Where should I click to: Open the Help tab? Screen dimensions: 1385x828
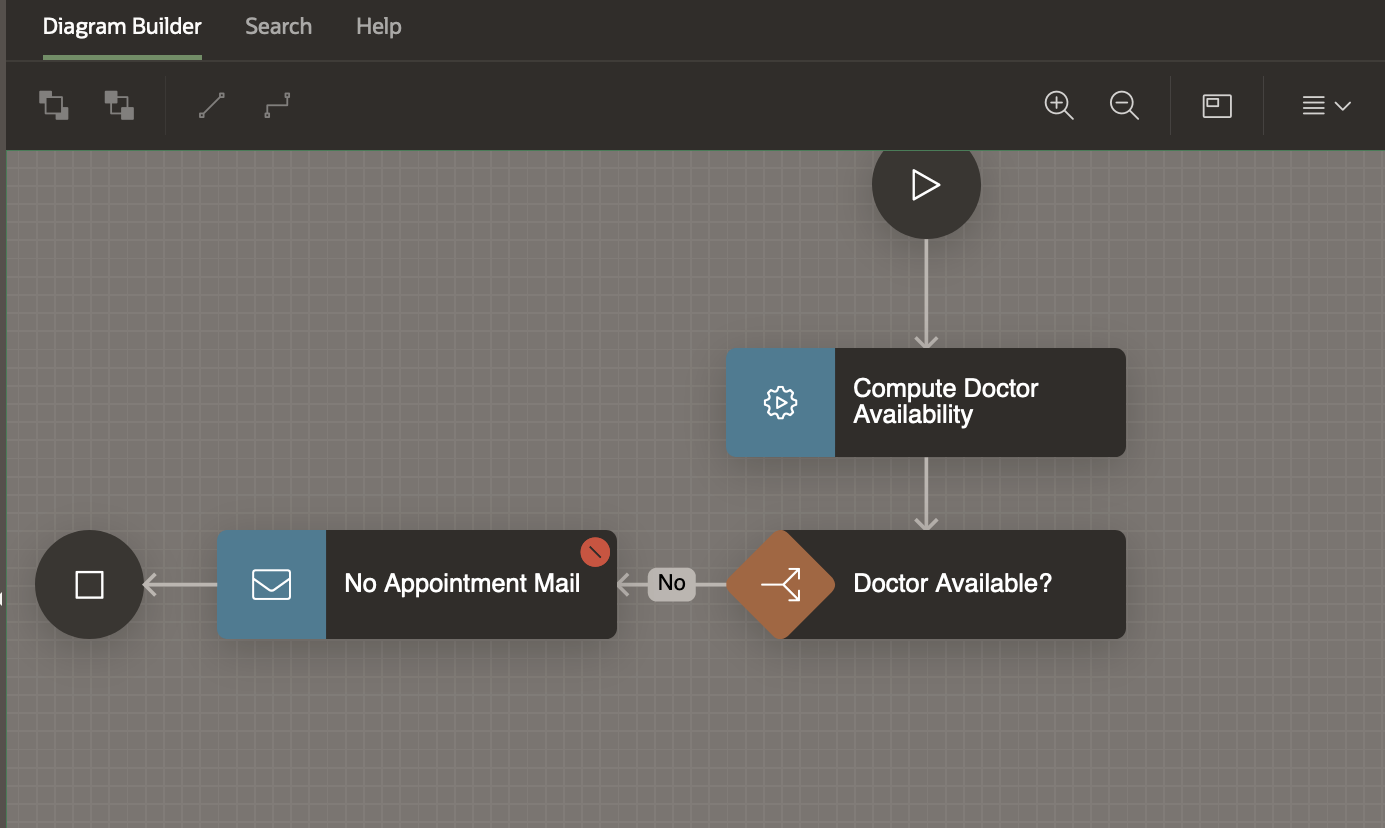378,27
